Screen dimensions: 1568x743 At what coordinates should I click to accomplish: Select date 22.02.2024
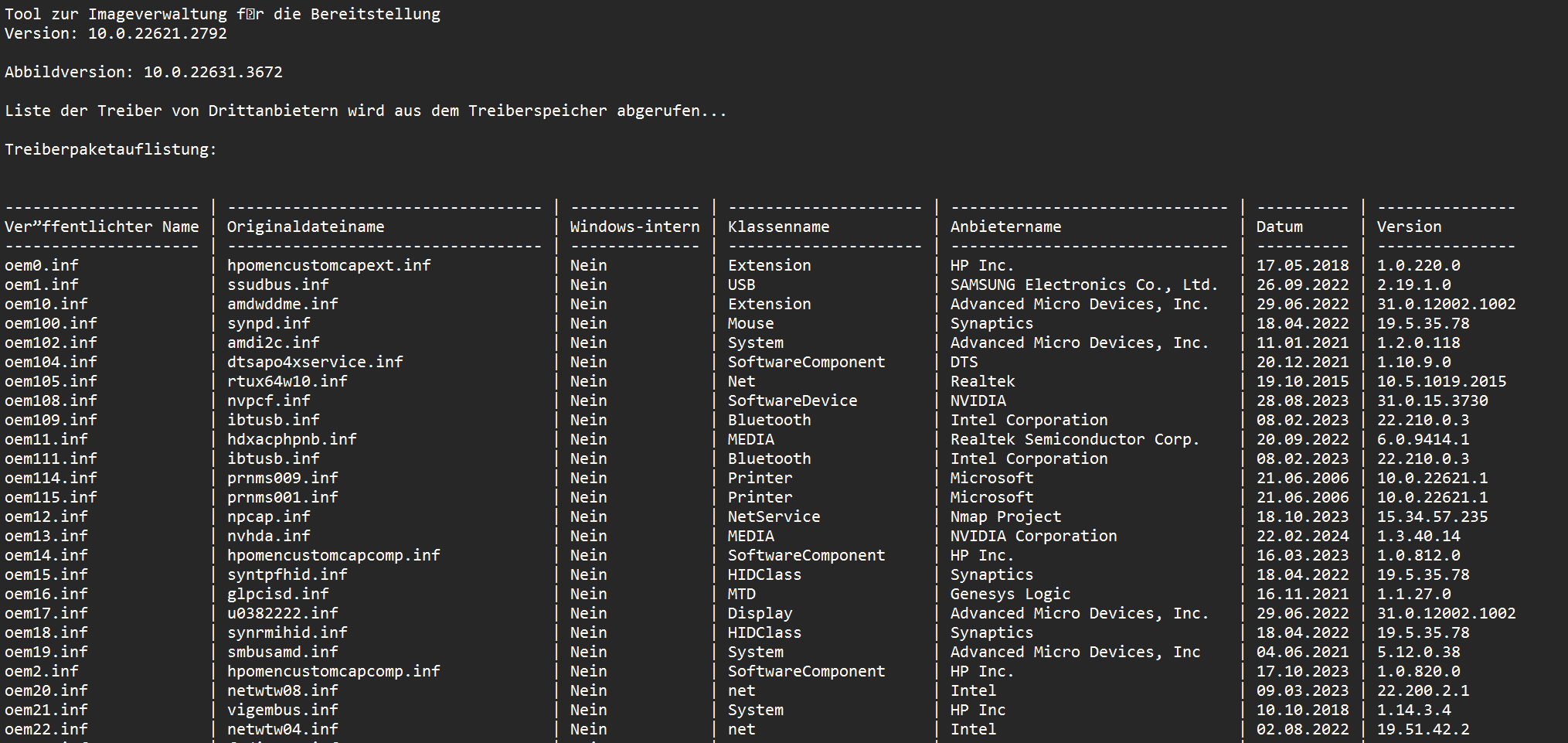[x=1302, y=536]
